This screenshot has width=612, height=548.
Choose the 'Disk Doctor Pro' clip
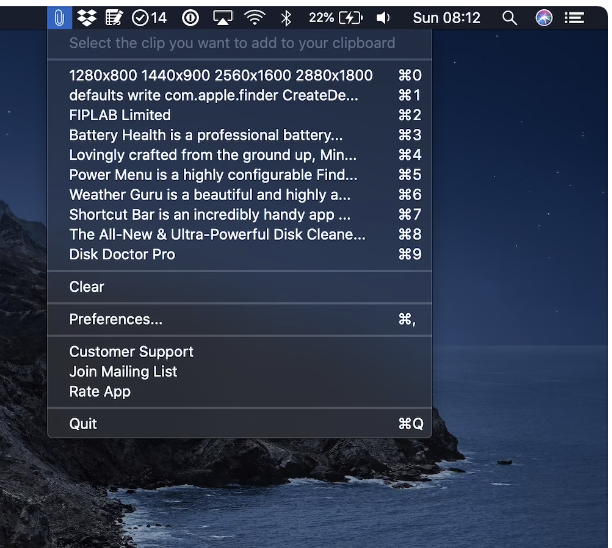pyautogui.click(x=239, y=254)
